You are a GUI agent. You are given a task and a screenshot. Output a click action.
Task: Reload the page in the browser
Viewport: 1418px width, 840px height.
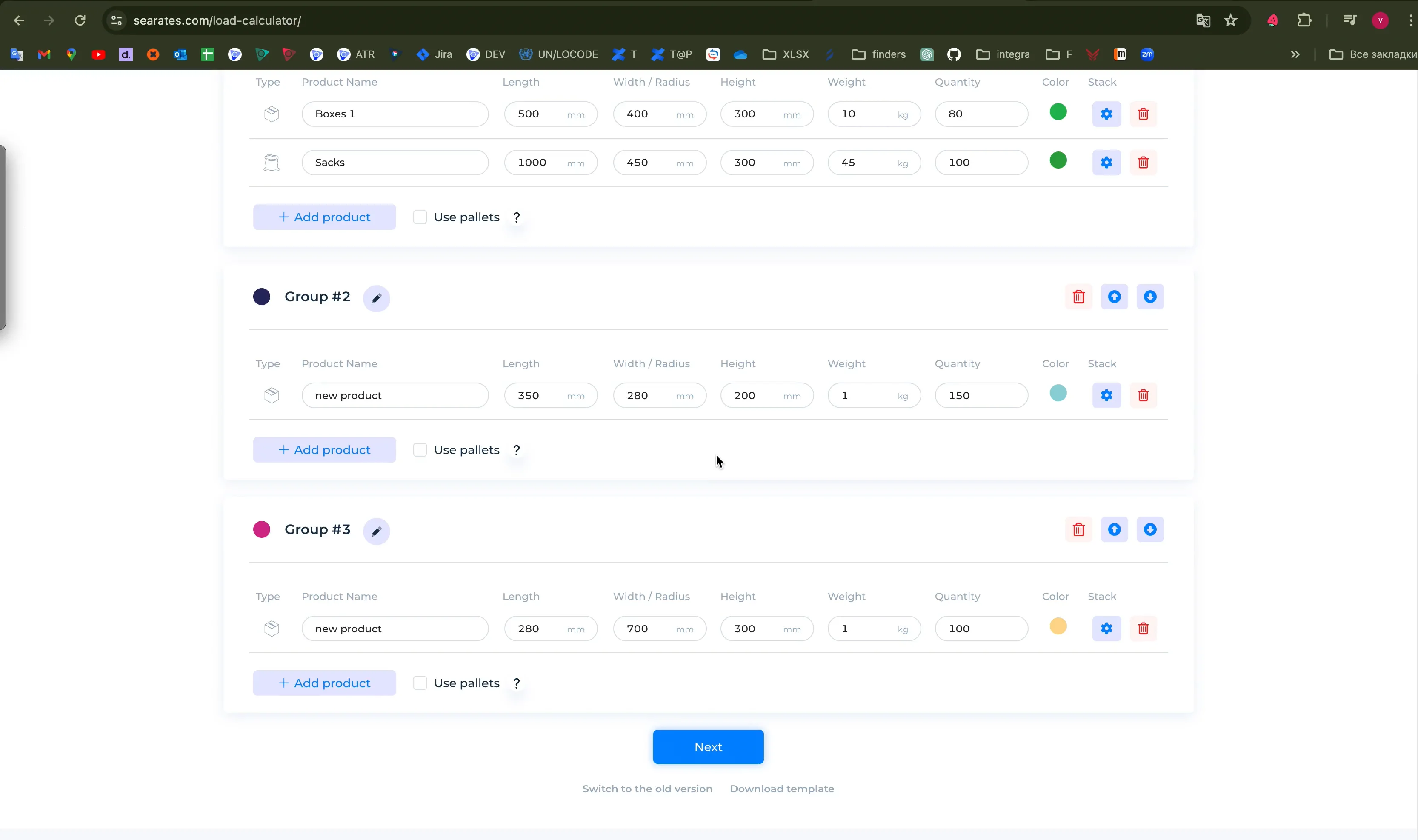80,20
